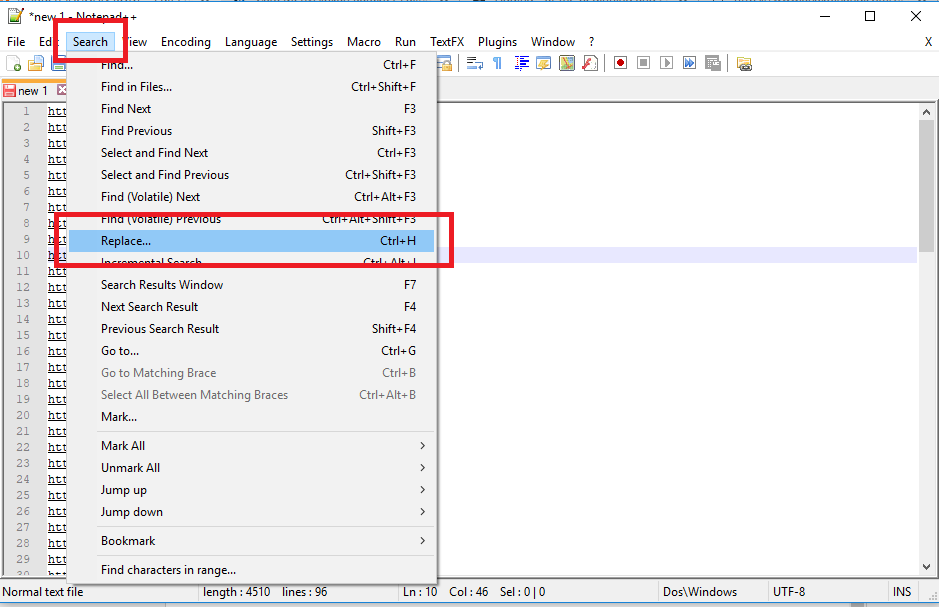Expand the Mark All submenu
Screen dimensions: 939x607
coord(252,446)
